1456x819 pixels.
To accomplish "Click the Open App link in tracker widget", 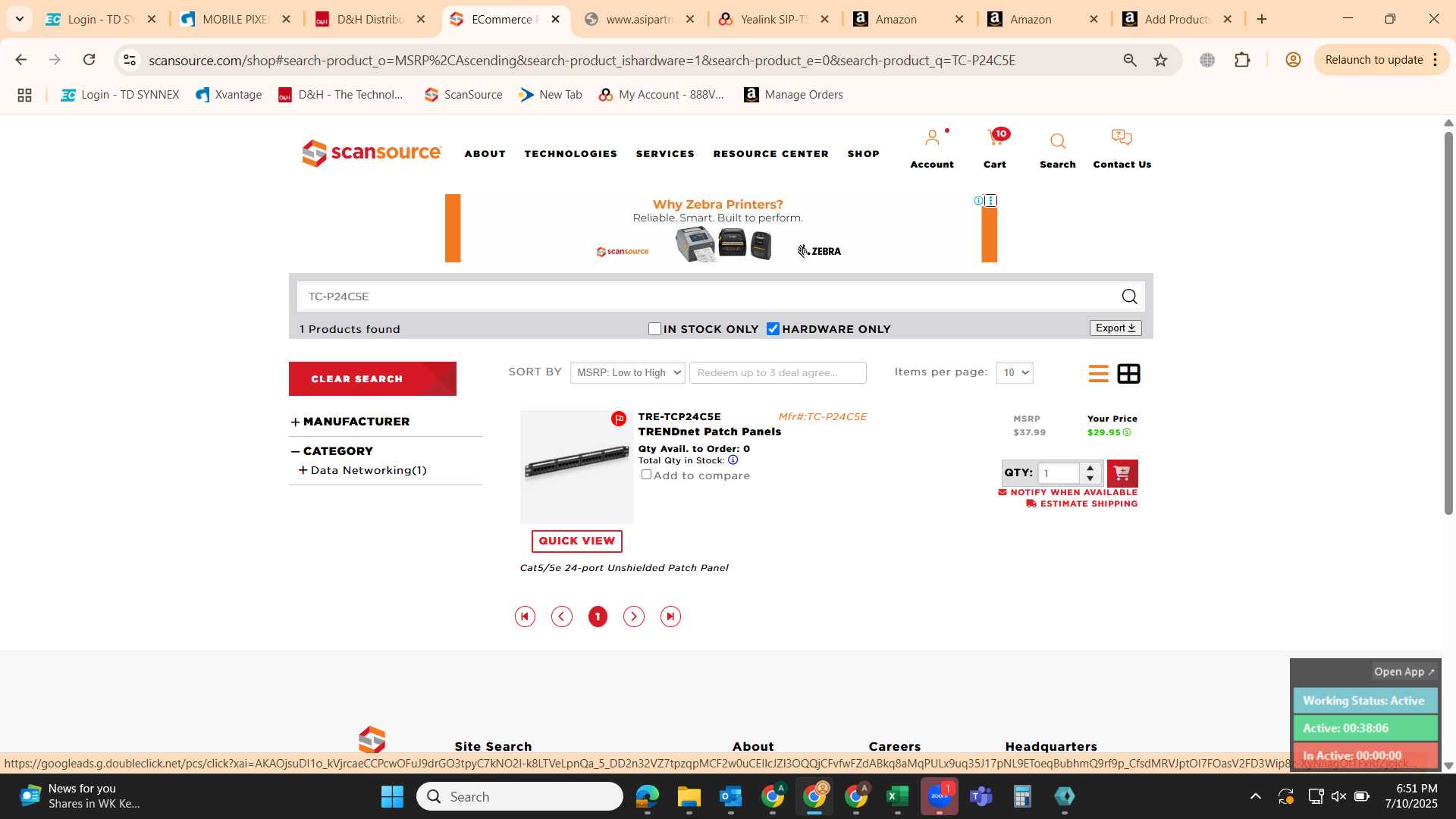I will [x=1404, y=672].
